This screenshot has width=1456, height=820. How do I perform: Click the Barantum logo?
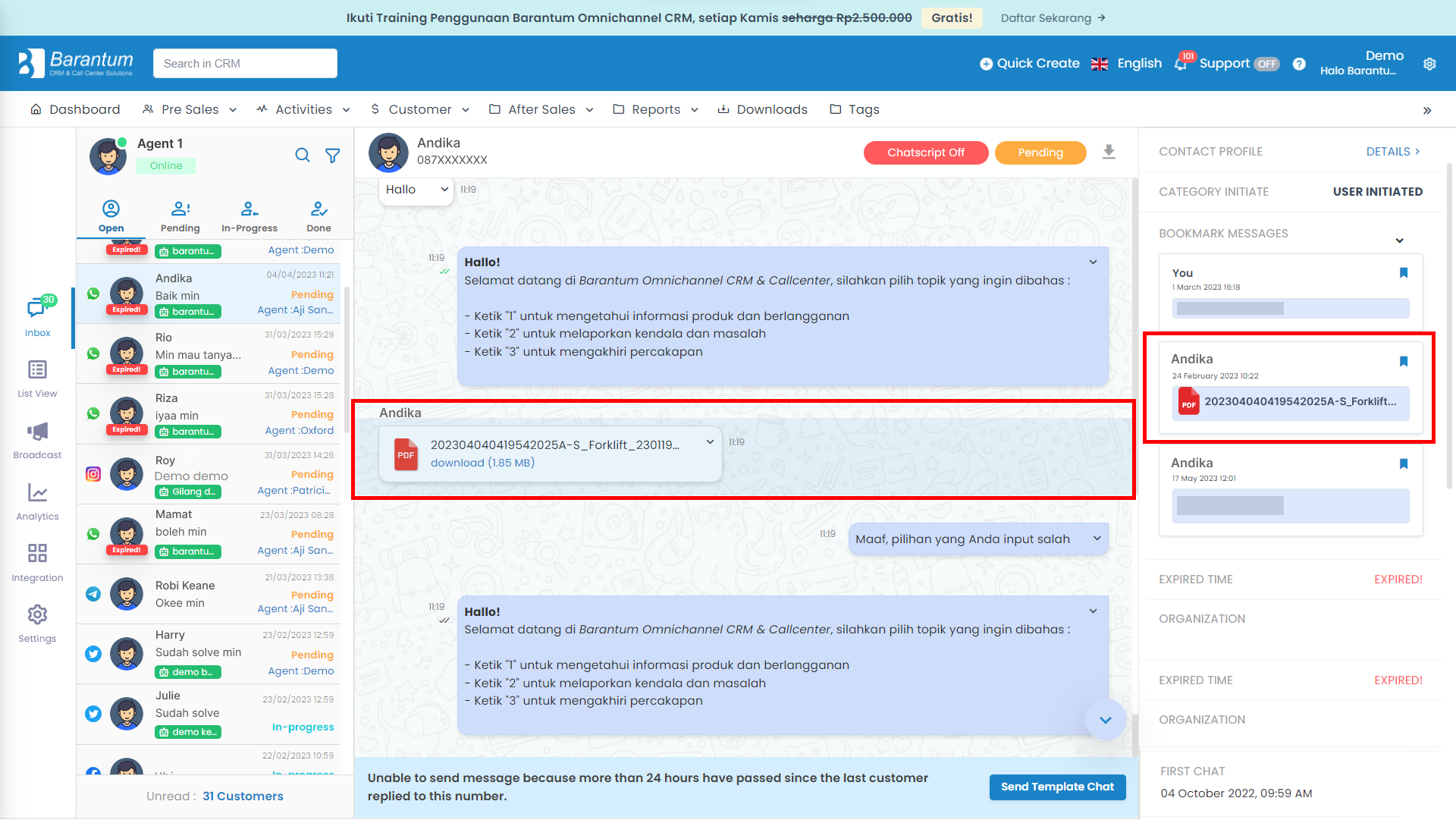tap(75, 63)
